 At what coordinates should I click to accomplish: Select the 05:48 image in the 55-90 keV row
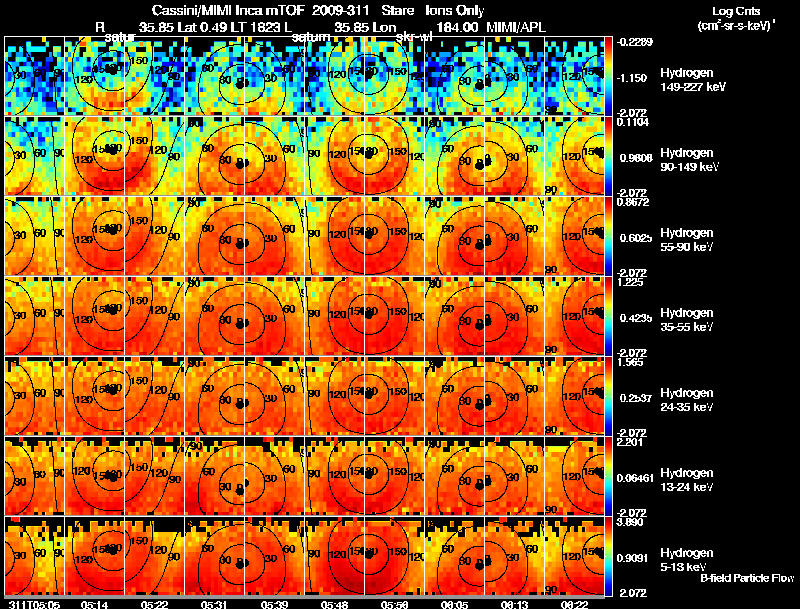(x=334, y=236)
